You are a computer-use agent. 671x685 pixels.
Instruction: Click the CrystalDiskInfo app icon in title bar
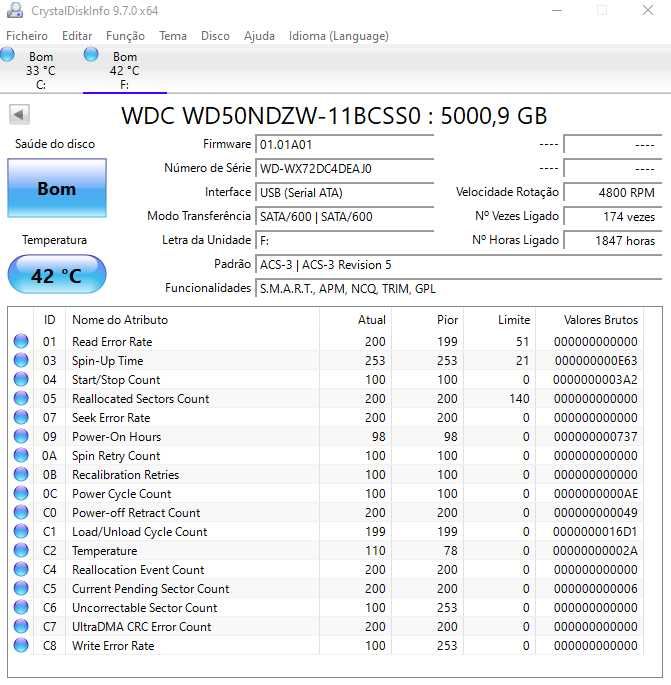click(14, 10)
